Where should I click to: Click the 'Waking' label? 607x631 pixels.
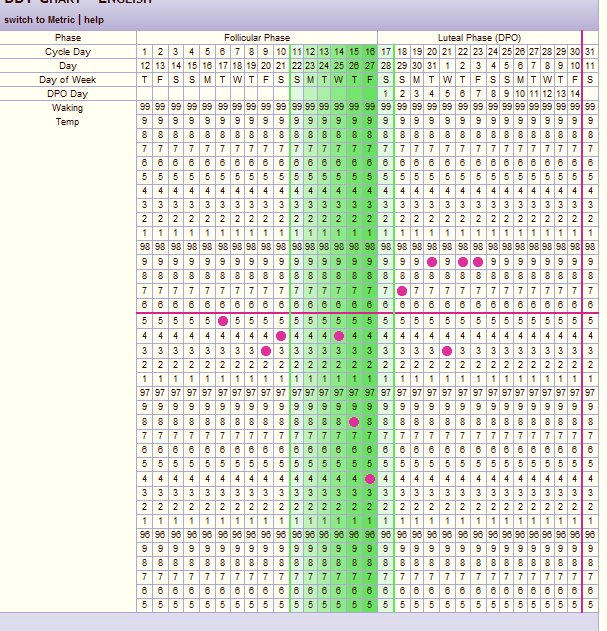67,108
